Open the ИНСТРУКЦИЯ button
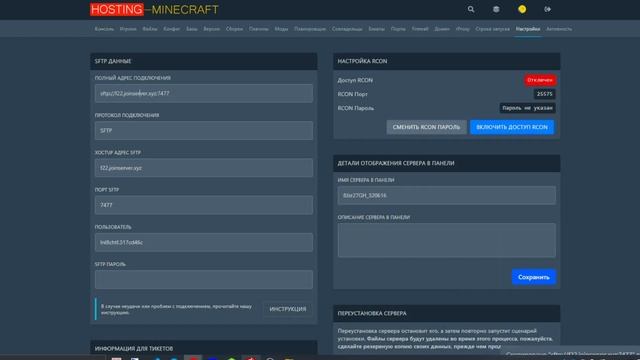The height and width of the screenshot is (360, 640). click(288, 309)
